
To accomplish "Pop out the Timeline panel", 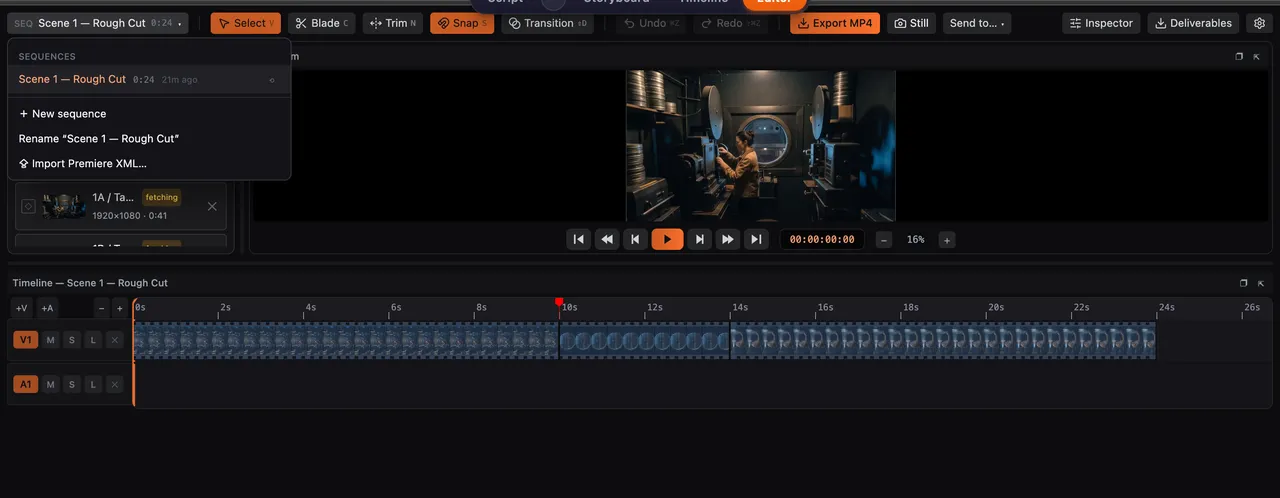I will pos(1244,283).
